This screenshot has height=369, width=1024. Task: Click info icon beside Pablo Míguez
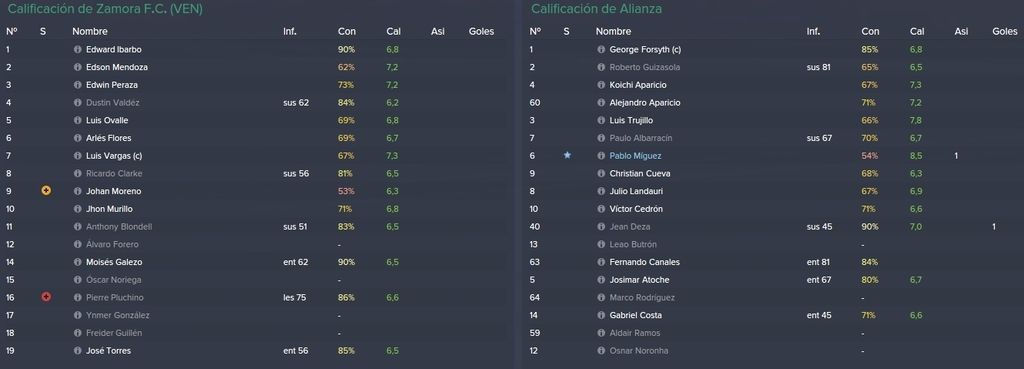[601, 156]
